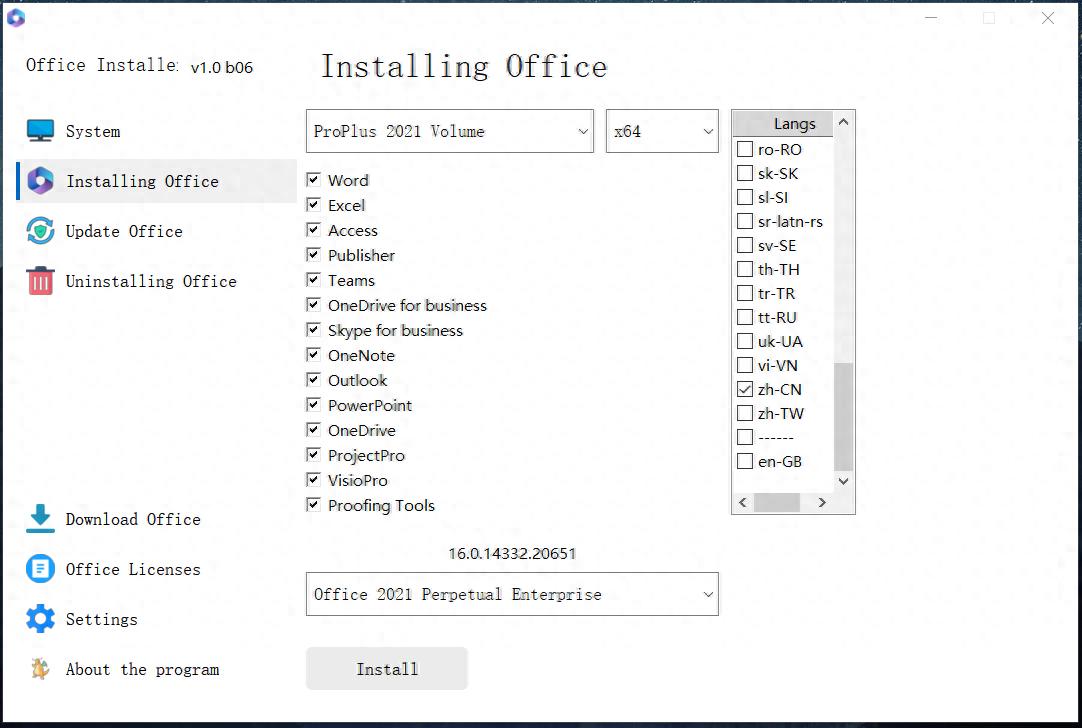Viewport: 1082px width, 728px height.
Task: Open the x64 architecture dropdown
Action: point(662,130)
